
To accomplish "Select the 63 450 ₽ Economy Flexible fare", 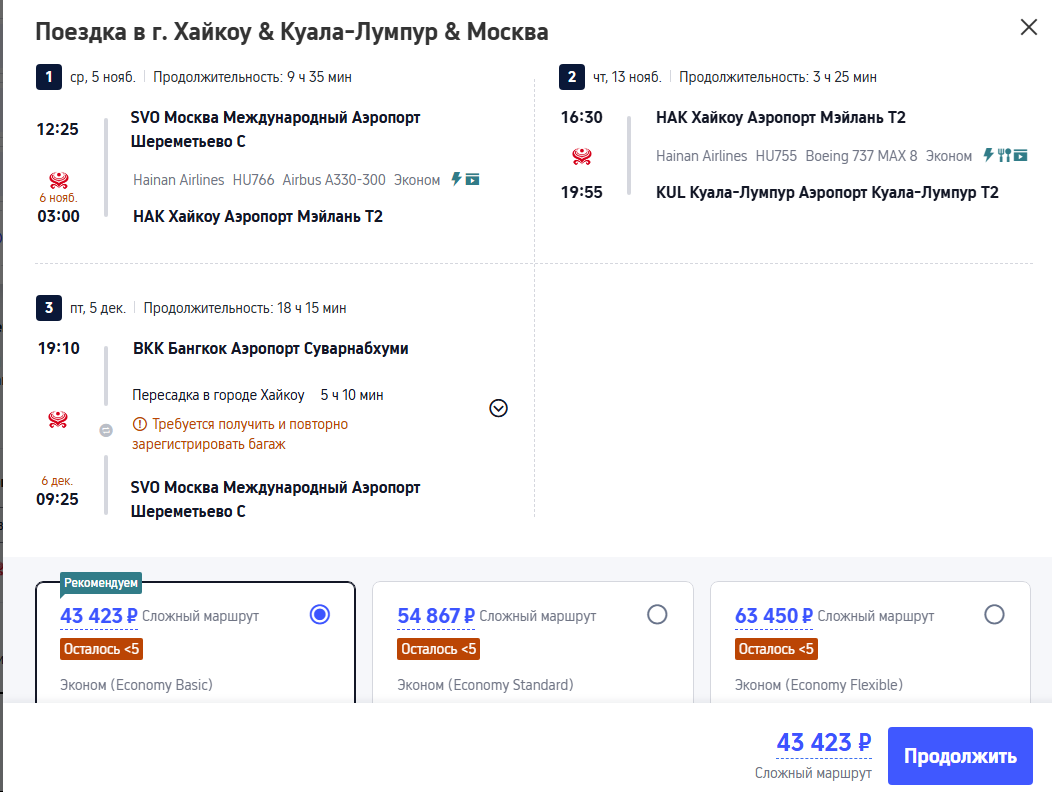I will tap(994, 614).
